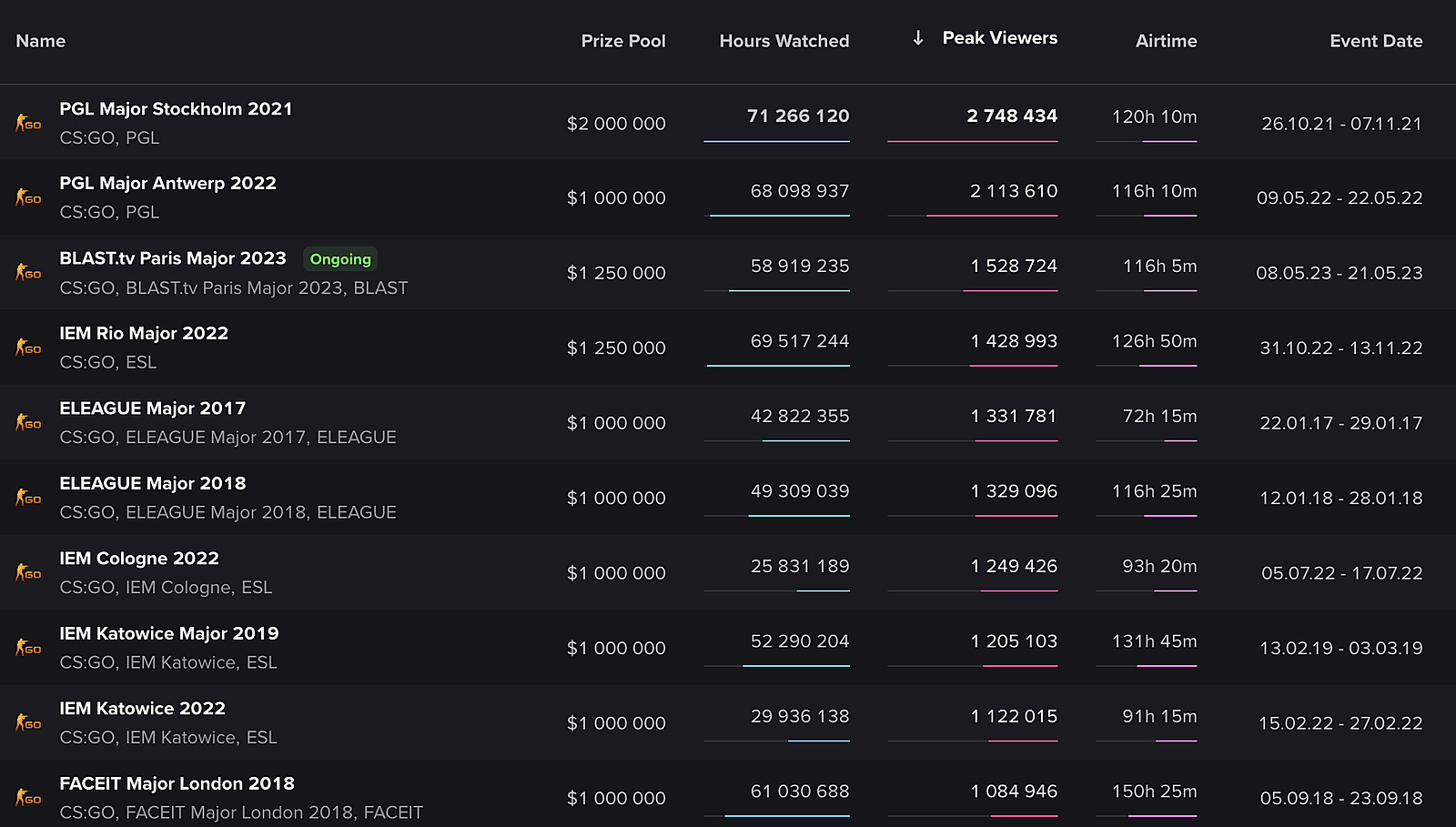1456x827 pixels.
Task: Open IEM Rio Major 2022 event
Action: pos(144,334)
